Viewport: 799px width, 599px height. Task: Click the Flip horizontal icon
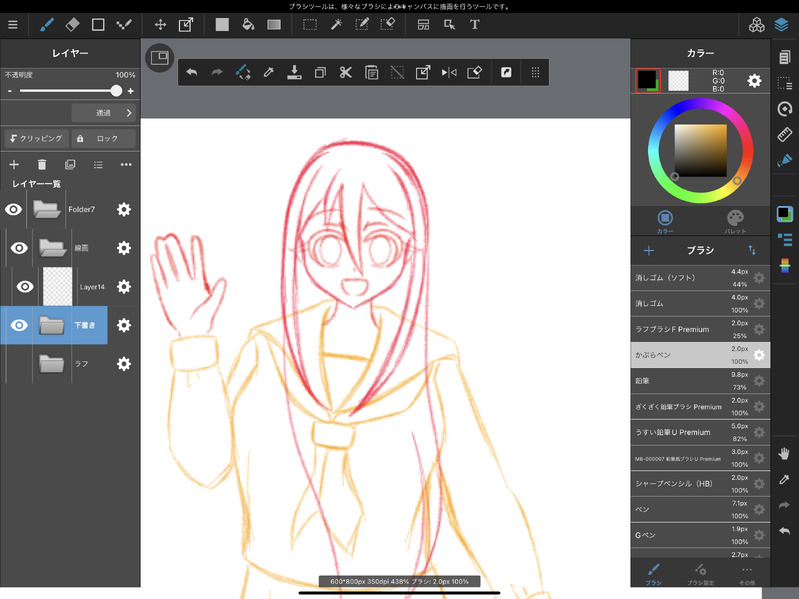point(449,72)
